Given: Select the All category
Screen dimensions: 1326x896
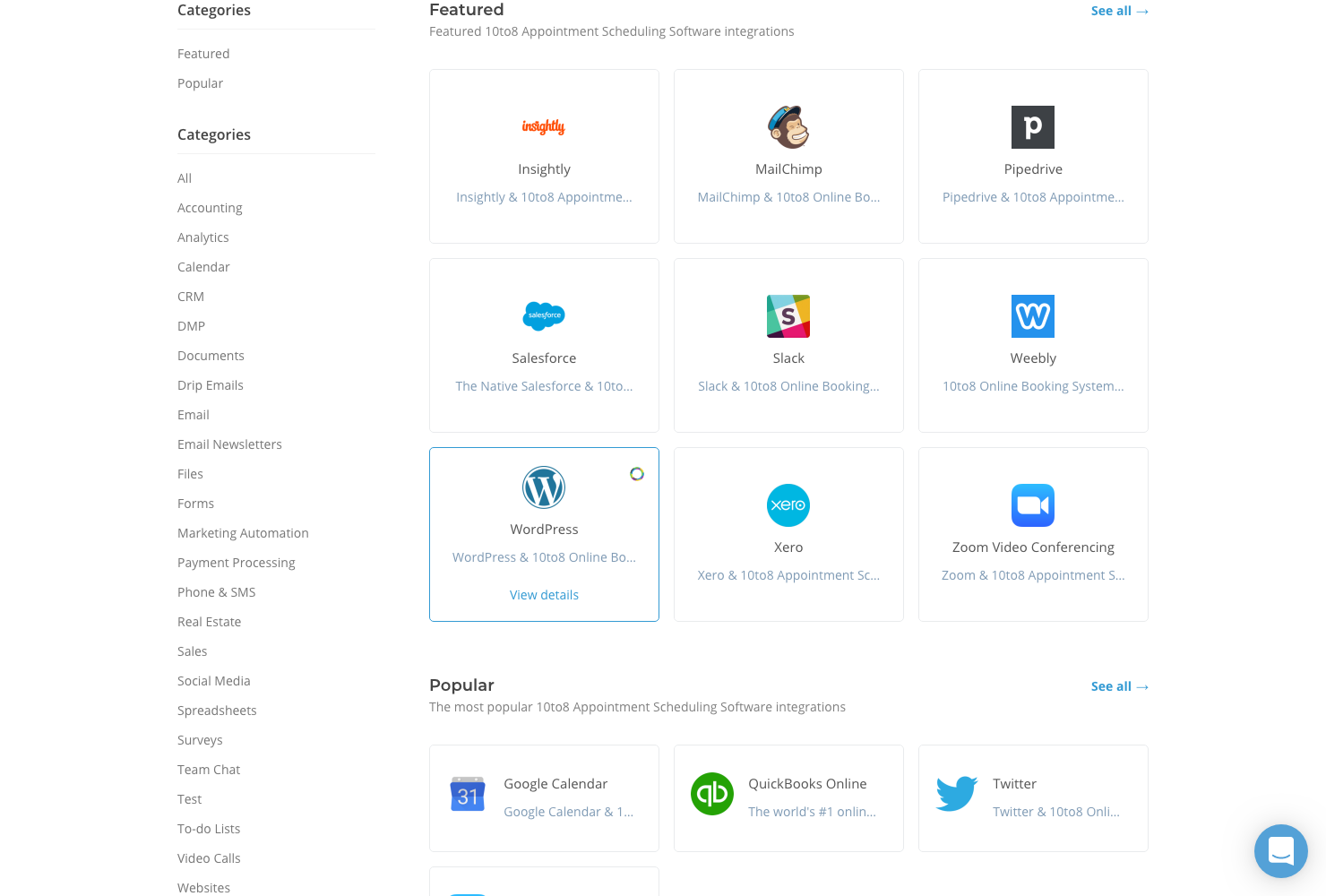Looking at the screenshot, I should (x=185, y=178).
